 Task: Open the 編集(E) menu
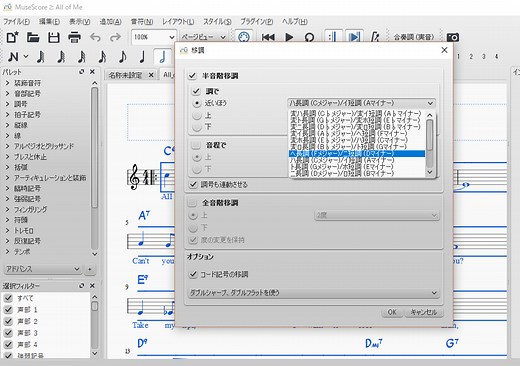coord(49,22)
